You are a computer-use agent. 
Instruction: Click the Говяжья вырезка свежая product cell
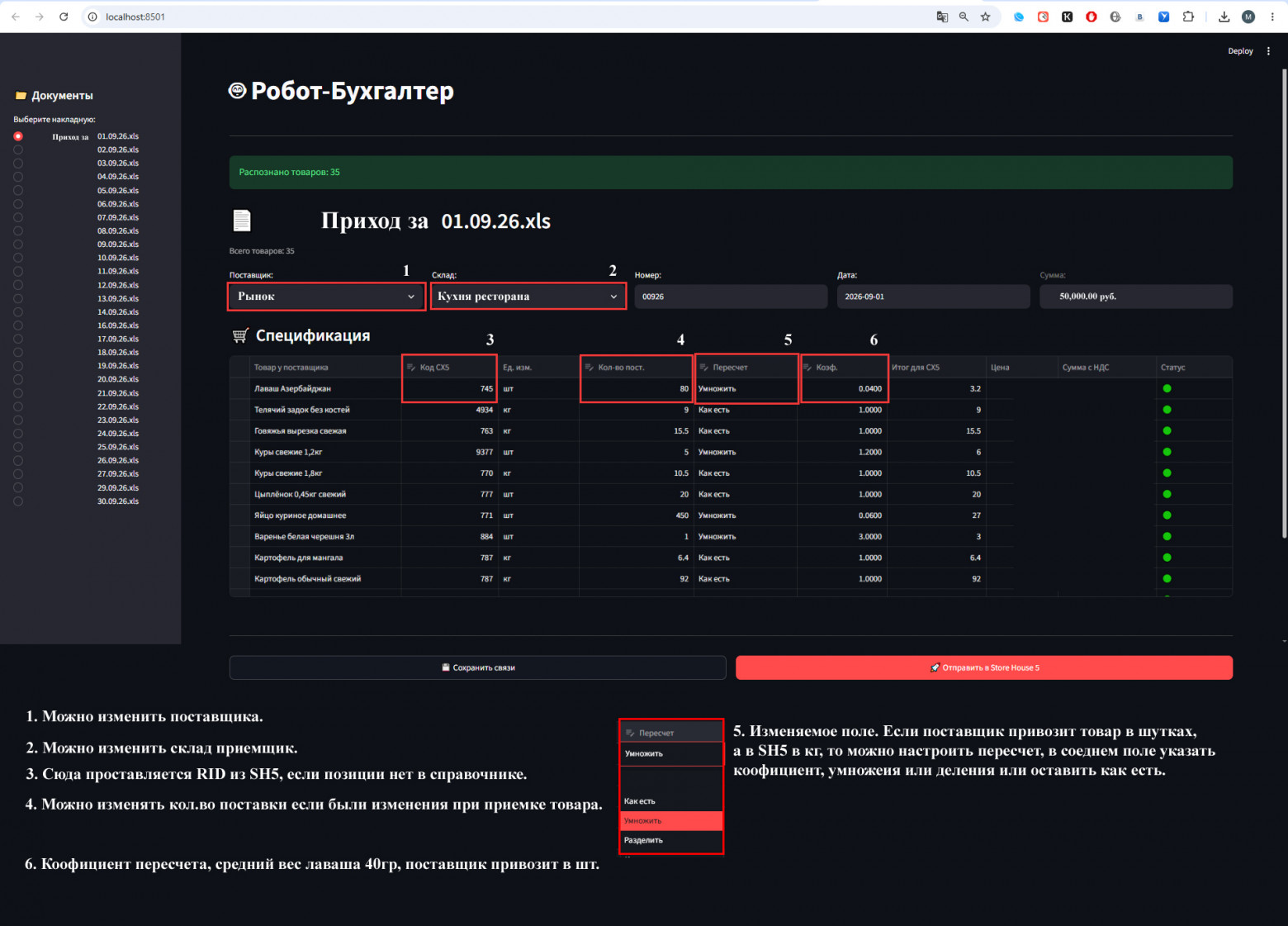(x=325, y=431)
